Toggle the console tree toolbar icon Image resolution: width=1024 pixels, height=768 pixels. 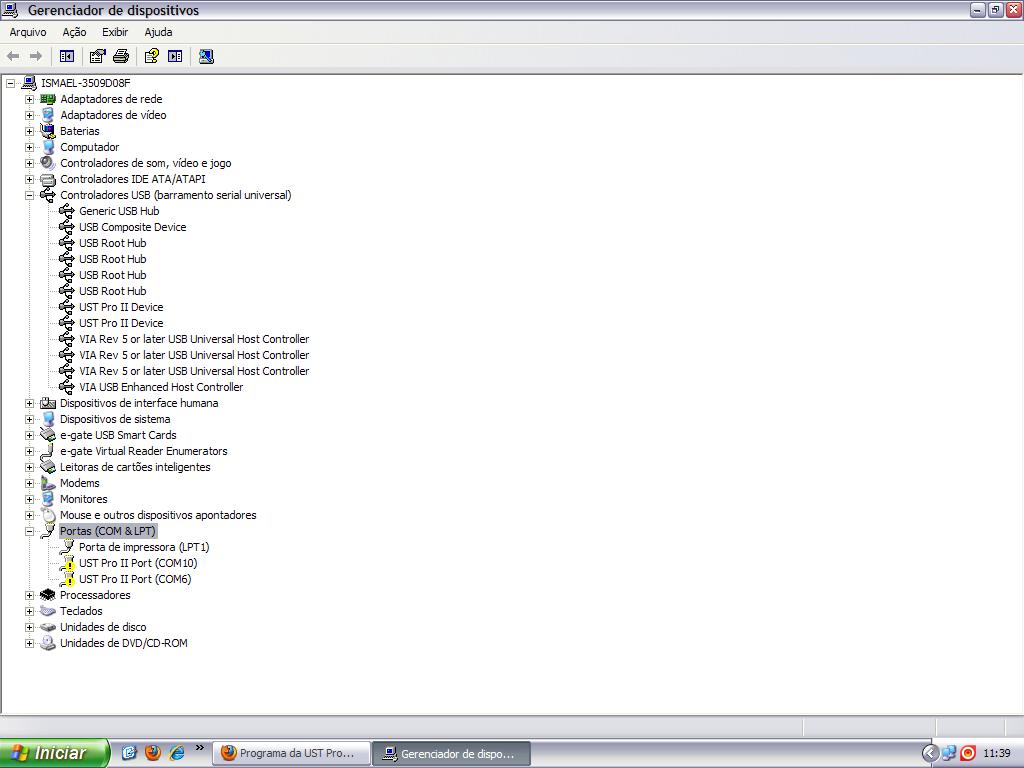pos(67,56)
